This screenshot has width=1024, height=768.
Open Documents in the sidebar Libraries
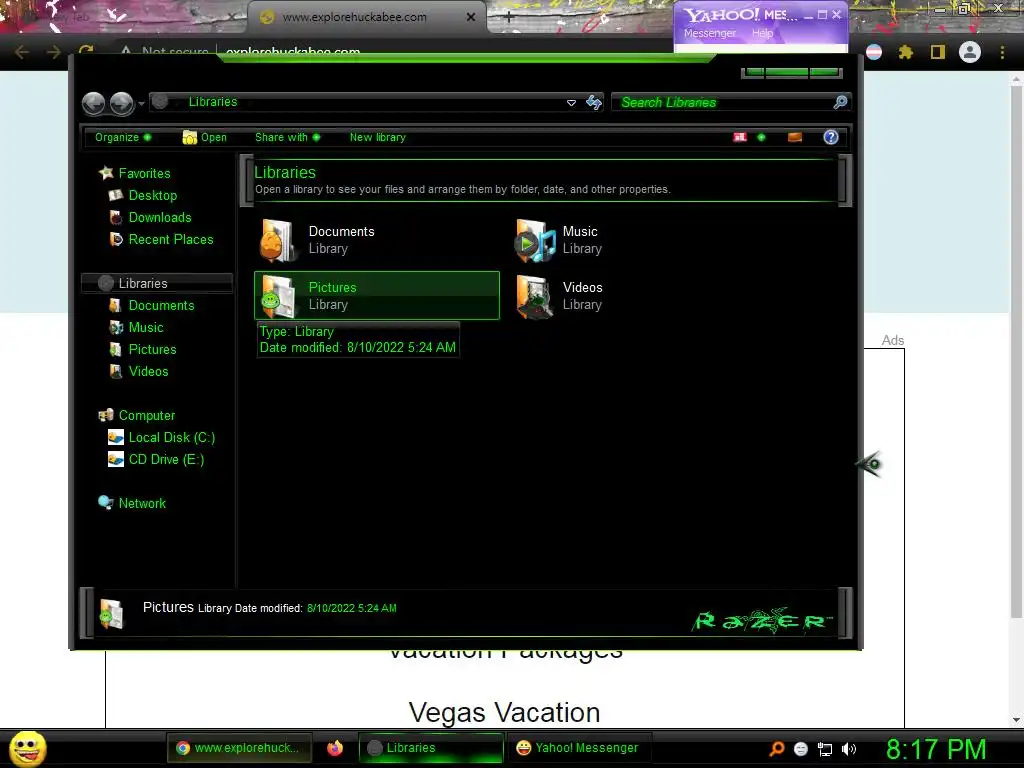tap(161, 306)
